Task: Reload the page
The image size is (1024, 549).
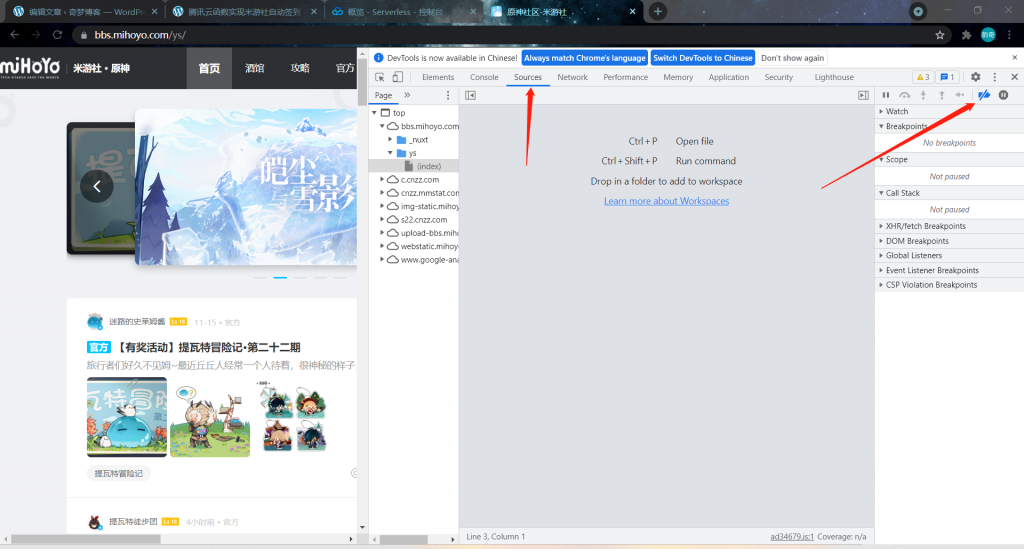Action: pyautogui.click(x=57, y=35)
